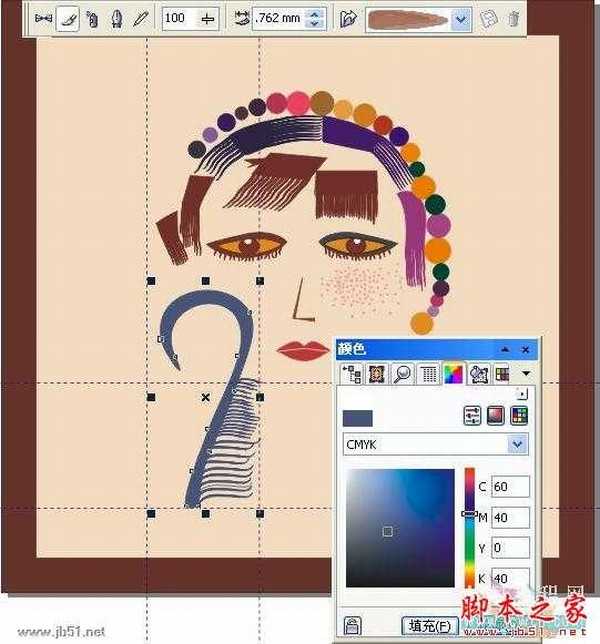This screenshot has width=600, height=644.
Task: Select the Calligraphic pen mode
Action: (x=116, y=18)
